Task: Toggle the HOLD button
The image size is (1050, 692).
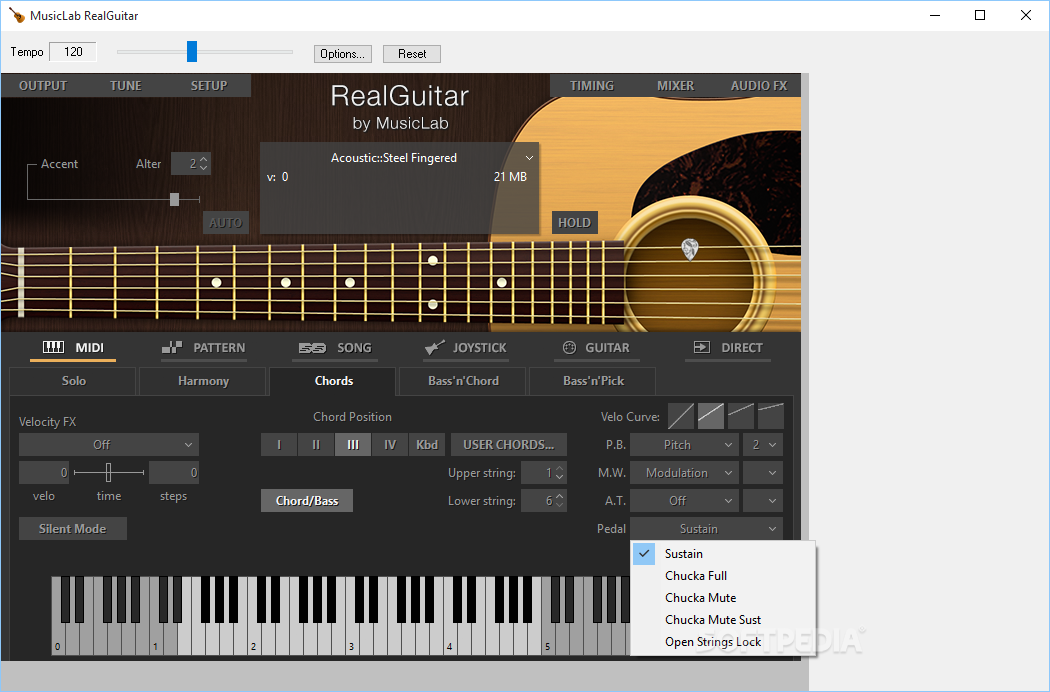Action: 575,222
